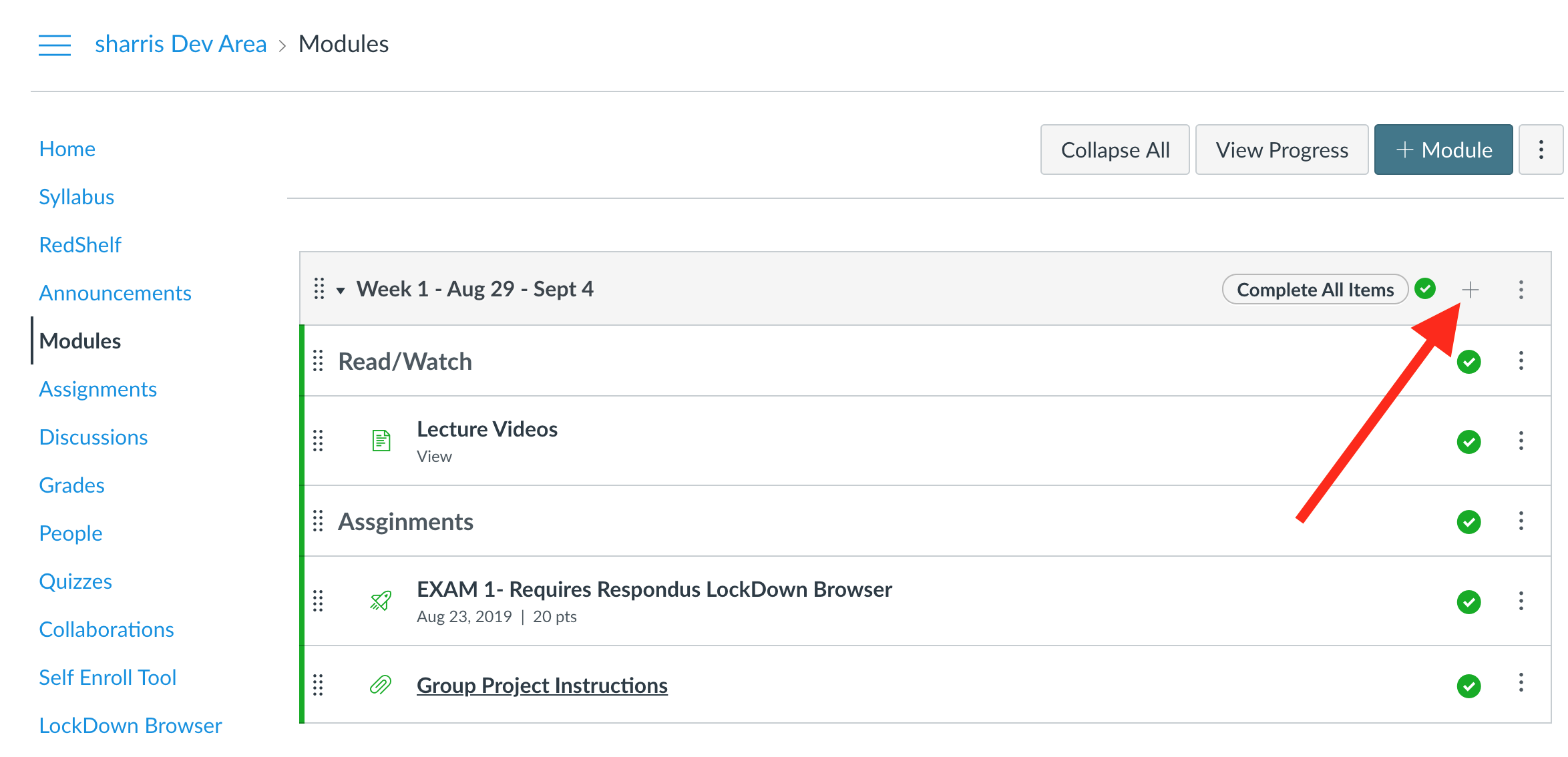Click the paperclip icon for Group Project Instructions
This screenshot has width=1568, height=757.
(381, 685)
